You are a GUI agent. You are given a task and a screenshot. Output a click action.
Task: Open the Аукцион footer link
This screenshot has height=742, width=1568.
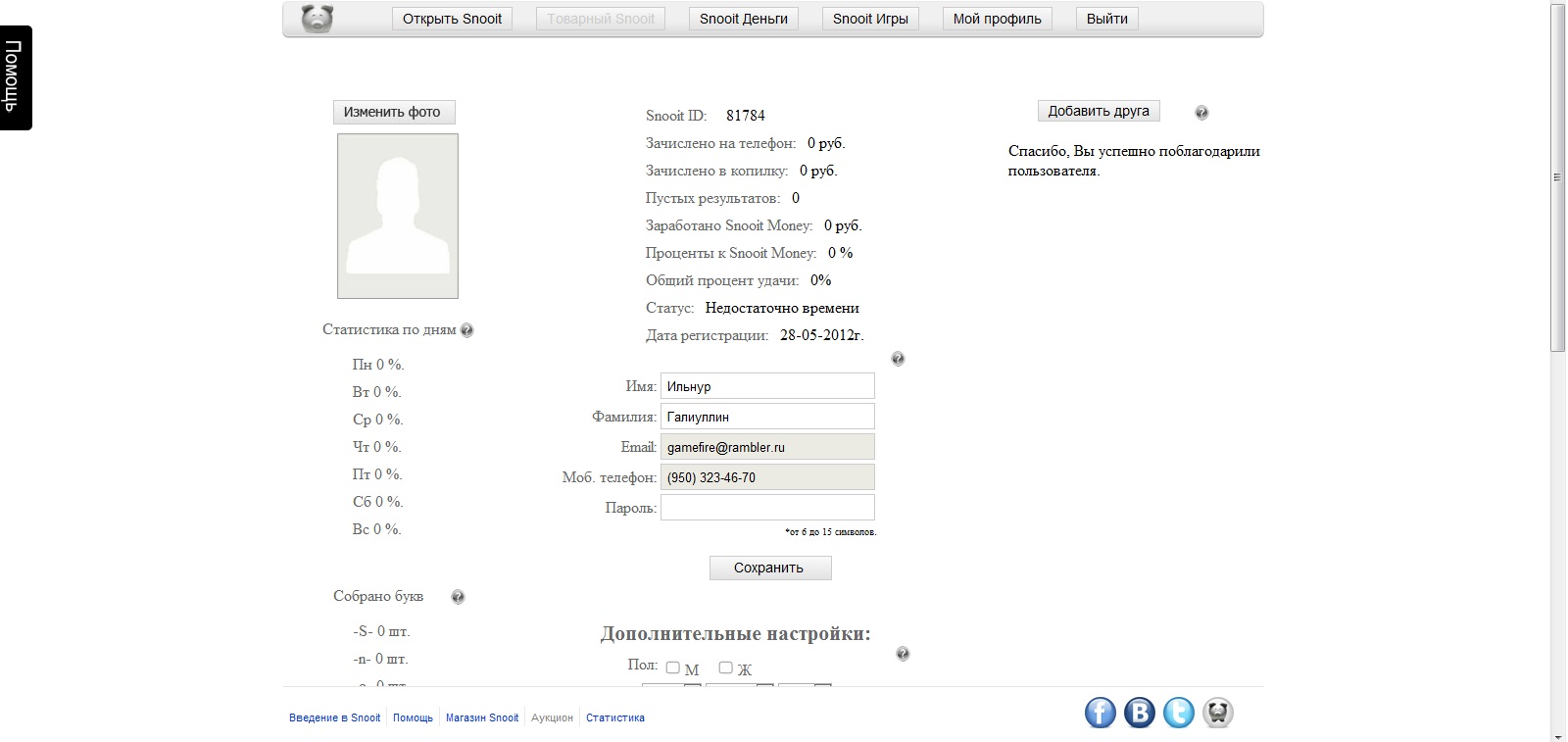point(552,718)
